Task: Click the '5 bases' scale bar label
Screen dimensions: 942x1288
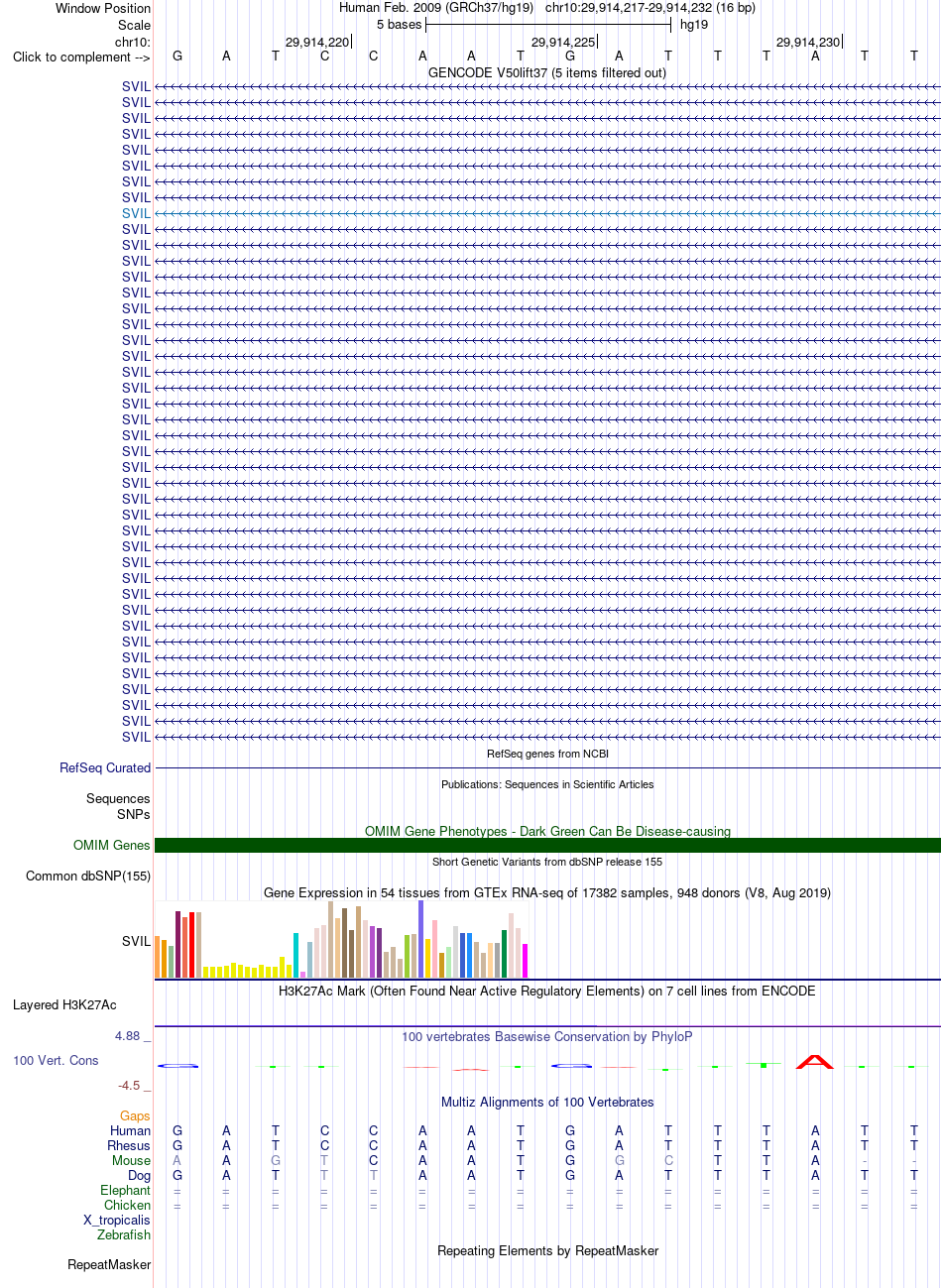Action: pyautogui.click(x=399, y=24)
